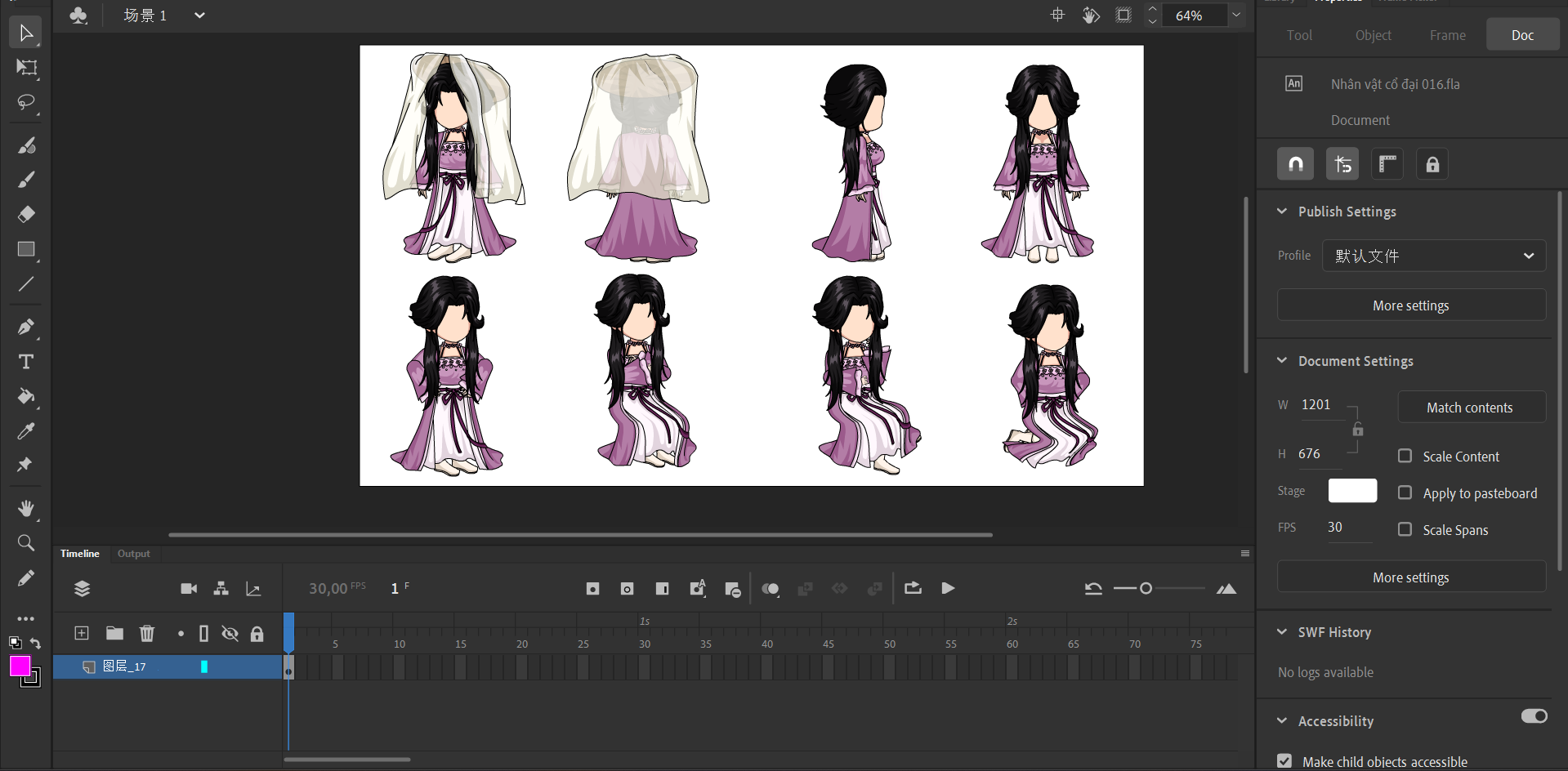Select the Eraser tool

26,215
